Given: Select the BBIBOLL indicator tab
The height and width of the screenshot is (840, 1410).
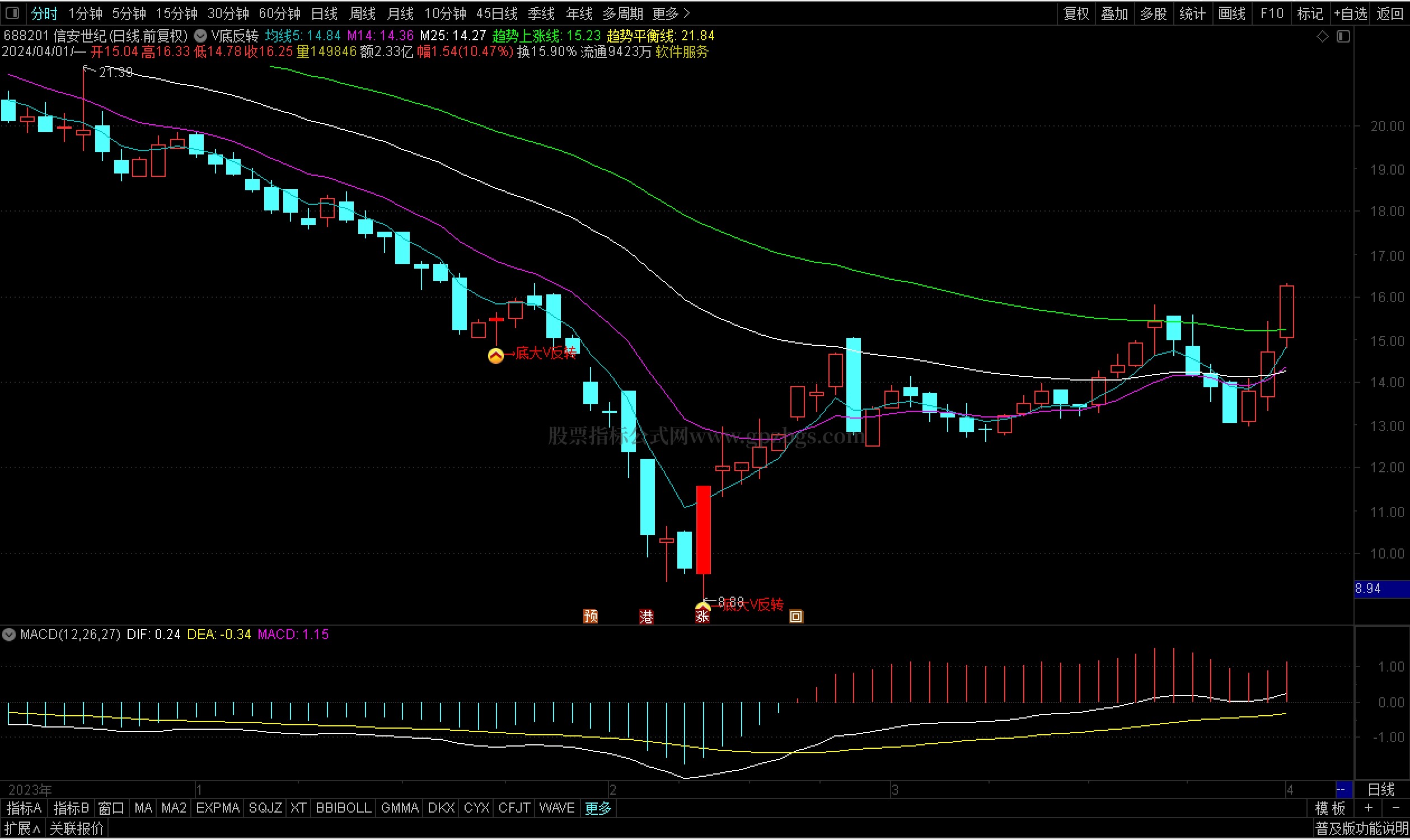Looking at the screenshot, I should pos(343,809).
